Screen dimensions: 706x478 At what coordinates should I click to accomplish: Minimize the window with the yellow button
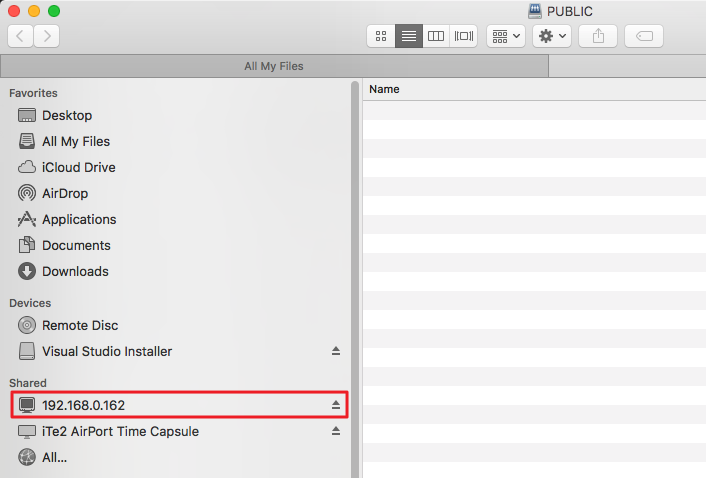point(34,11)
